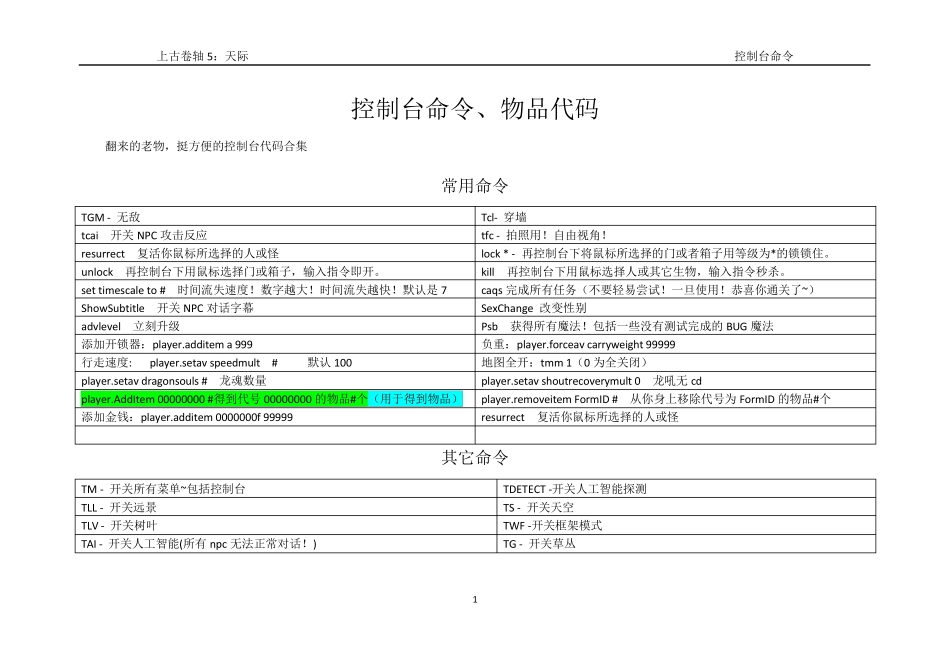950x672 pixels.
Task: Click the header text 上古卷轴 5：天际
Action: 202,56
